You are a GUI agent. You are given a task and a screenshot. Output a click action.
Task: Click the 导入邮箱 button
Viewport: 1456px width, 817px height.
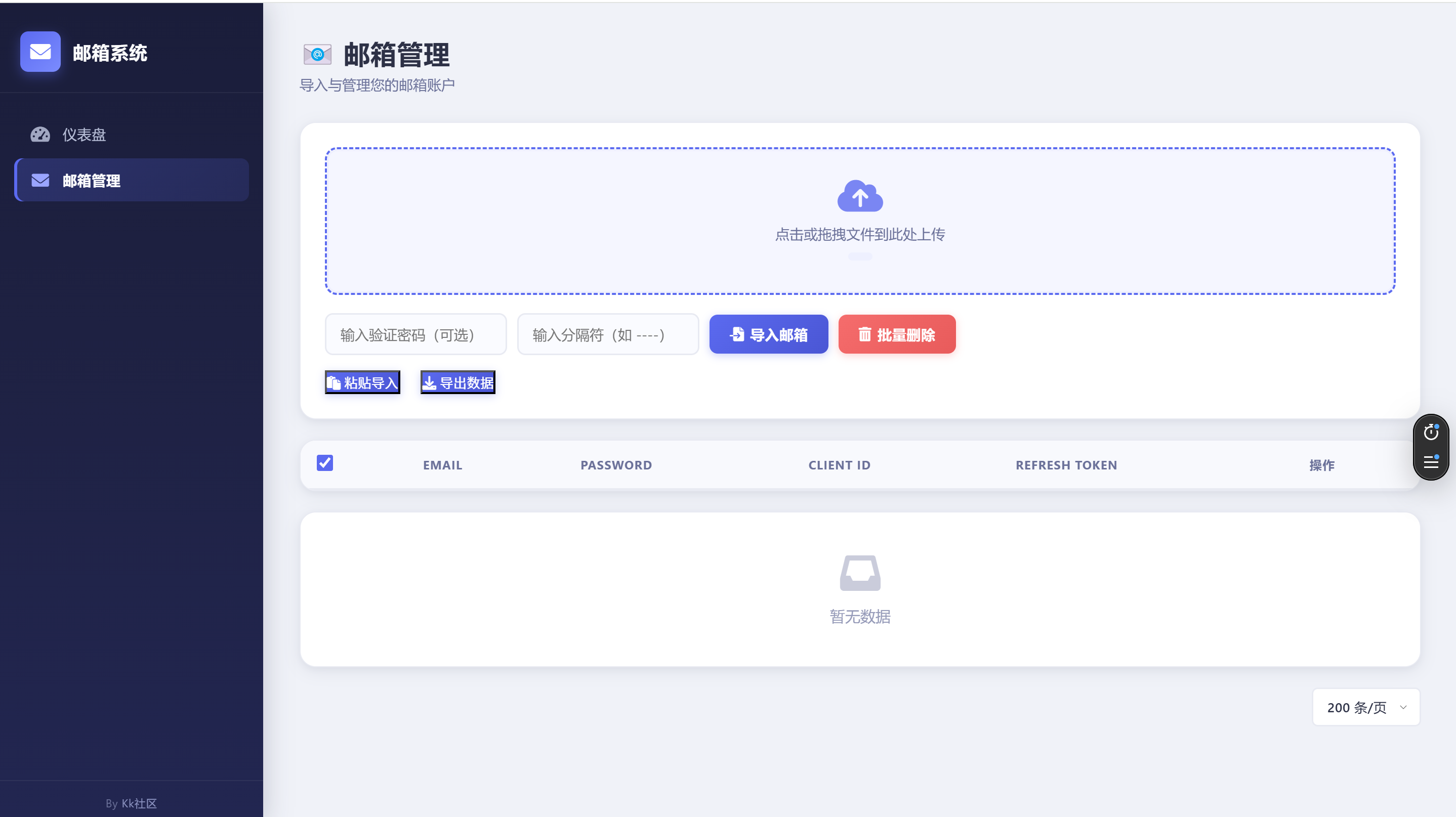pyautogui.click(x=769, y=334)
